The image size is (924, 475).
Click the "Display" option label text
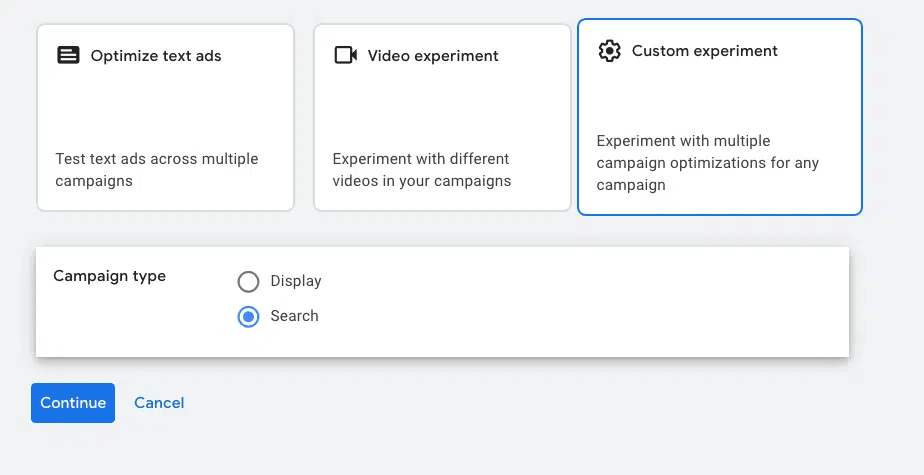click(296, 282)
